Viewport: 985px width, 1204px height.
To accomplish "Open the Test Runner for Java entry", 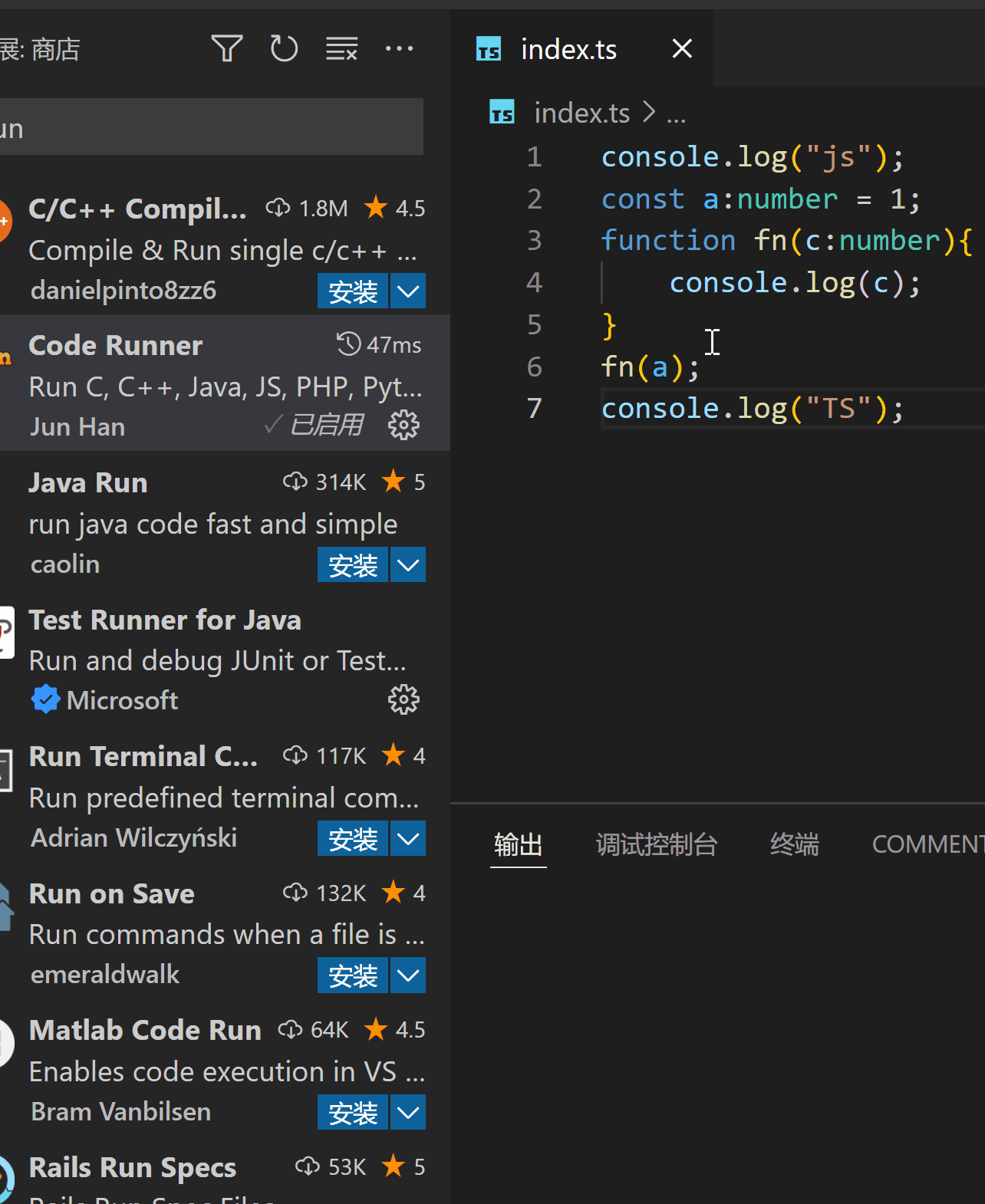I will pyautogui.click(x=224, y=657).
